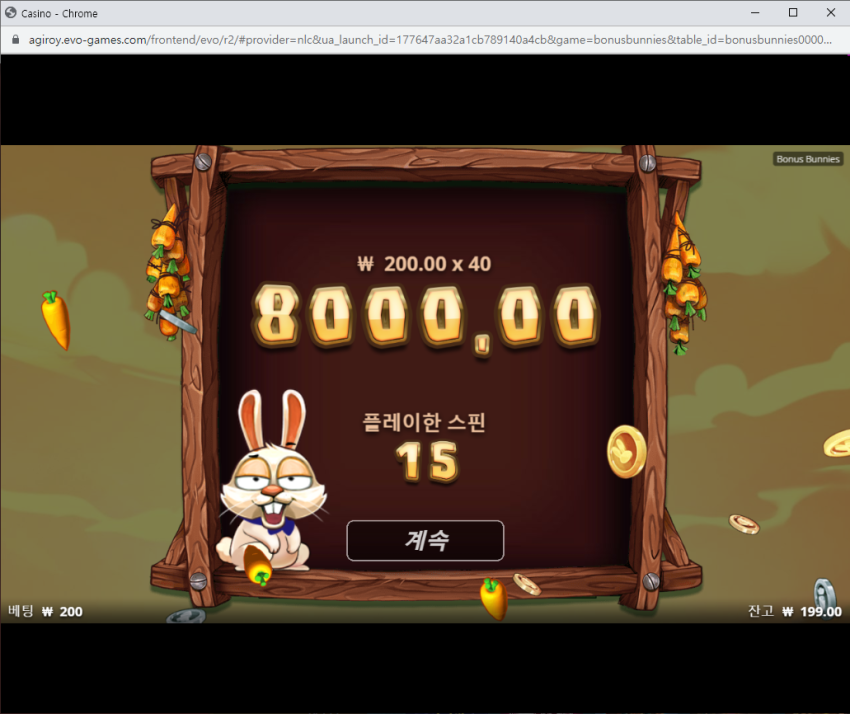Click the 플레이한 스핀 label
This screenshot has height=714, width=850.
pyautogui.click(x=424, y=422)
